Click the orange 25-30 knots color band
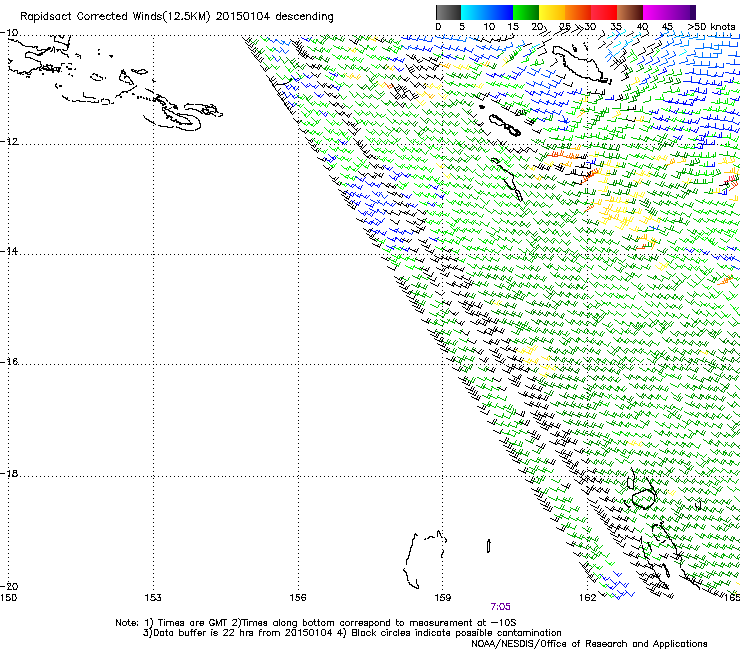Screen dimensions: 740x650 [x=578, y=12]
